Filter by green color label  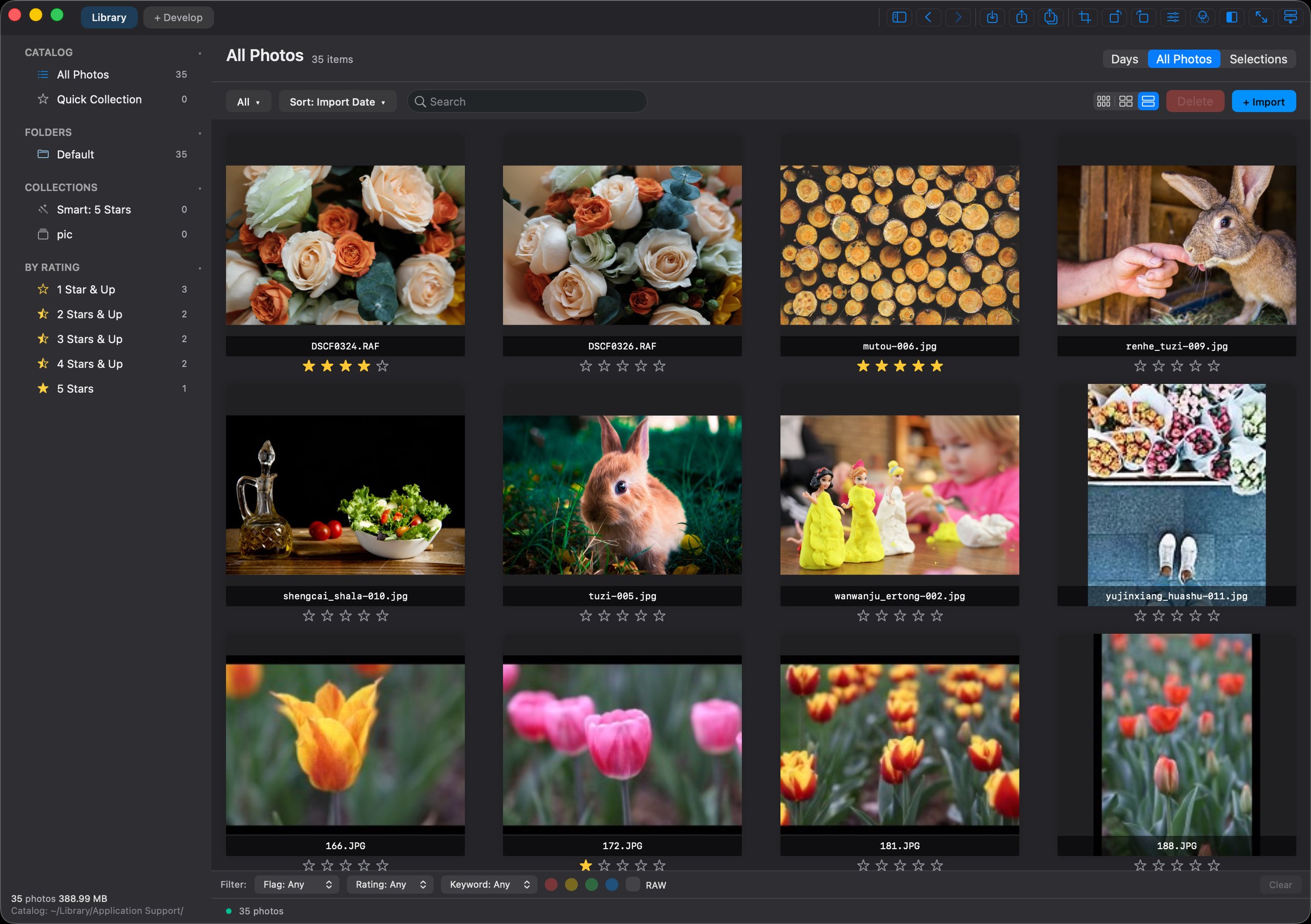click(591, 884)
